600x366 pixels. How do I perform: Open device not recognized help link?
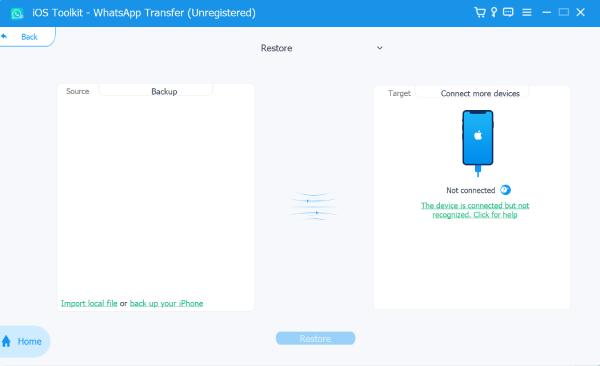[x=475, y=210]
